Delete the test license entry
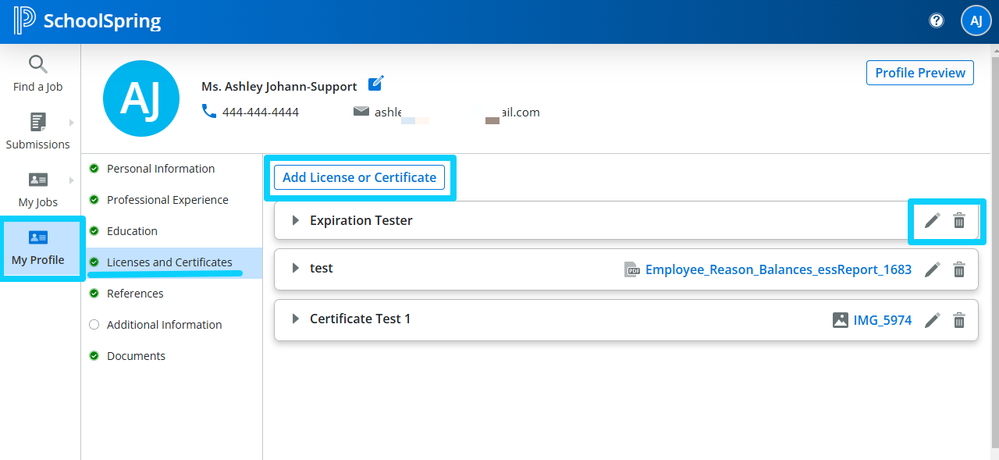 [x=959, y=269]
